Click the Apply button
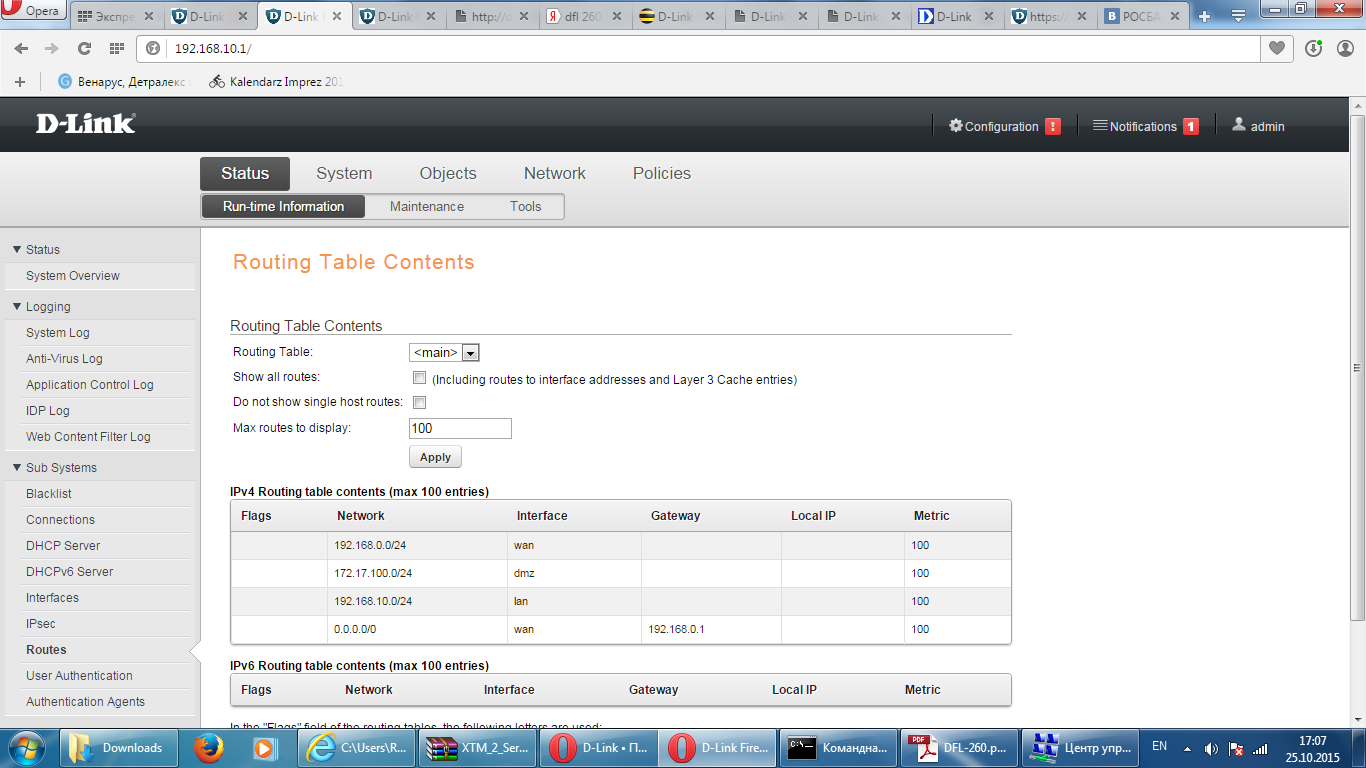This screenshot has height=768, width=1366. click(435, 457)
